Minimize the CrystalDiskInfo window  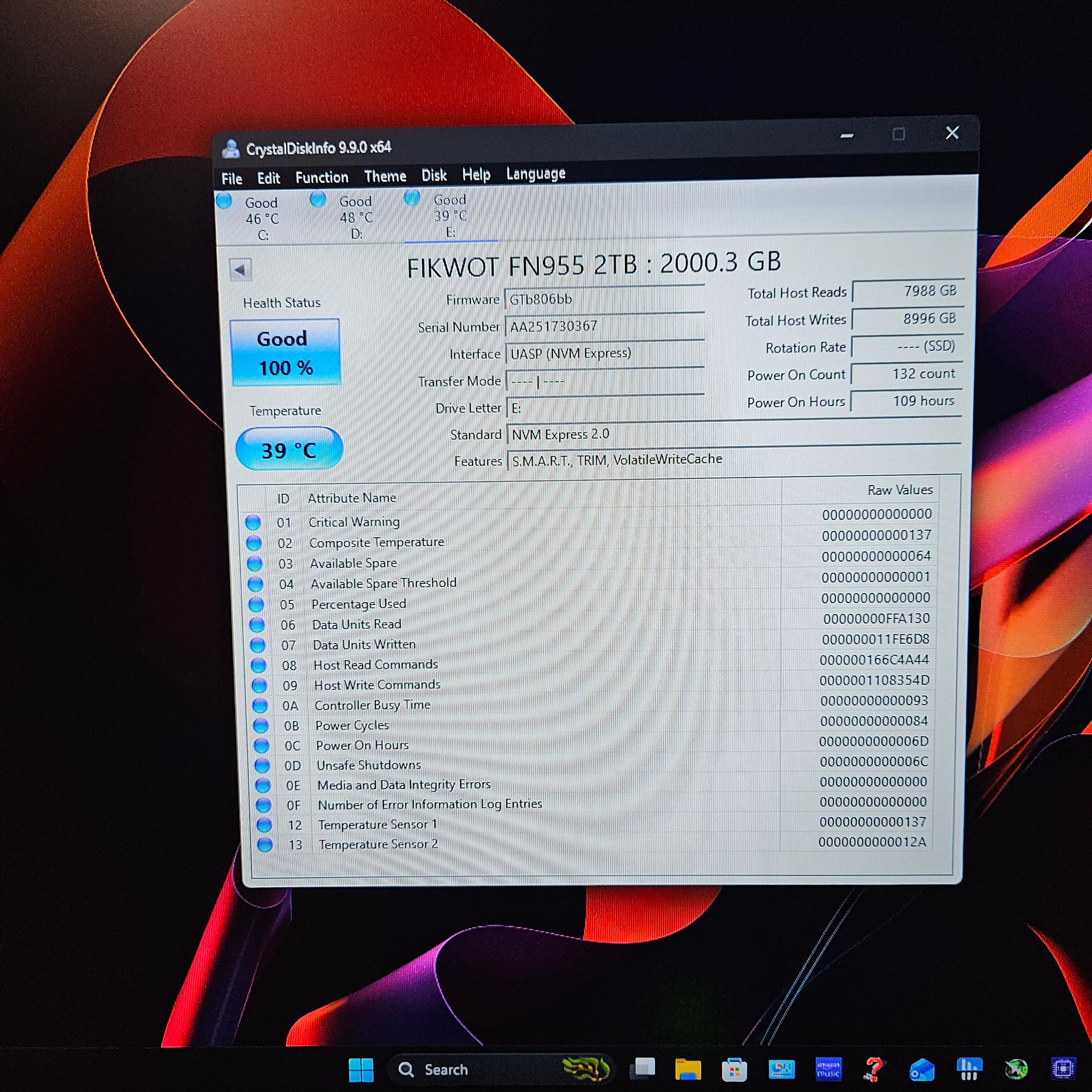846,135
